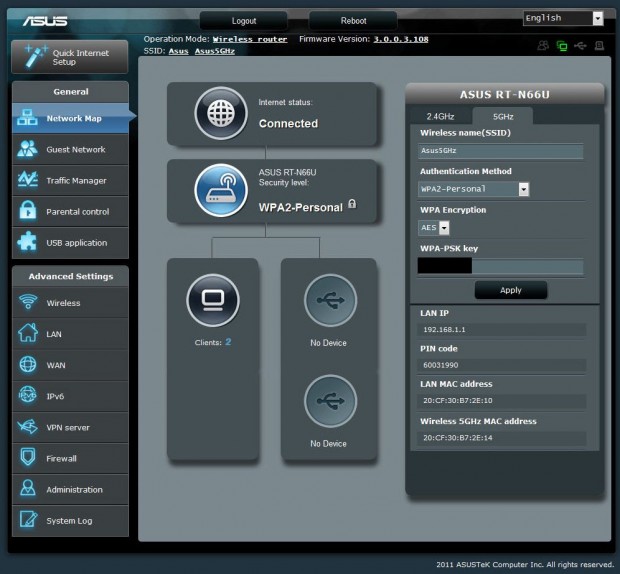The image size is (620, 574).
Task: Click the Asus SSID link in header
Action: tap(179, 51)
